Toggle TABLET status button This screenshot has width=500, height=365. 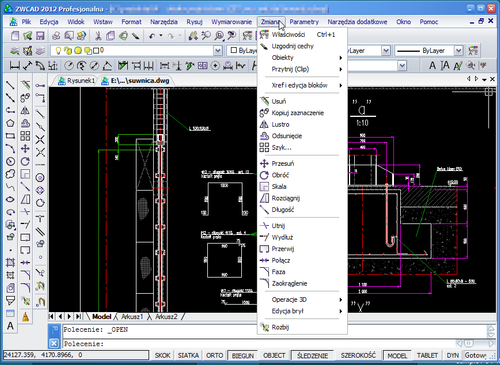point(427,355)
